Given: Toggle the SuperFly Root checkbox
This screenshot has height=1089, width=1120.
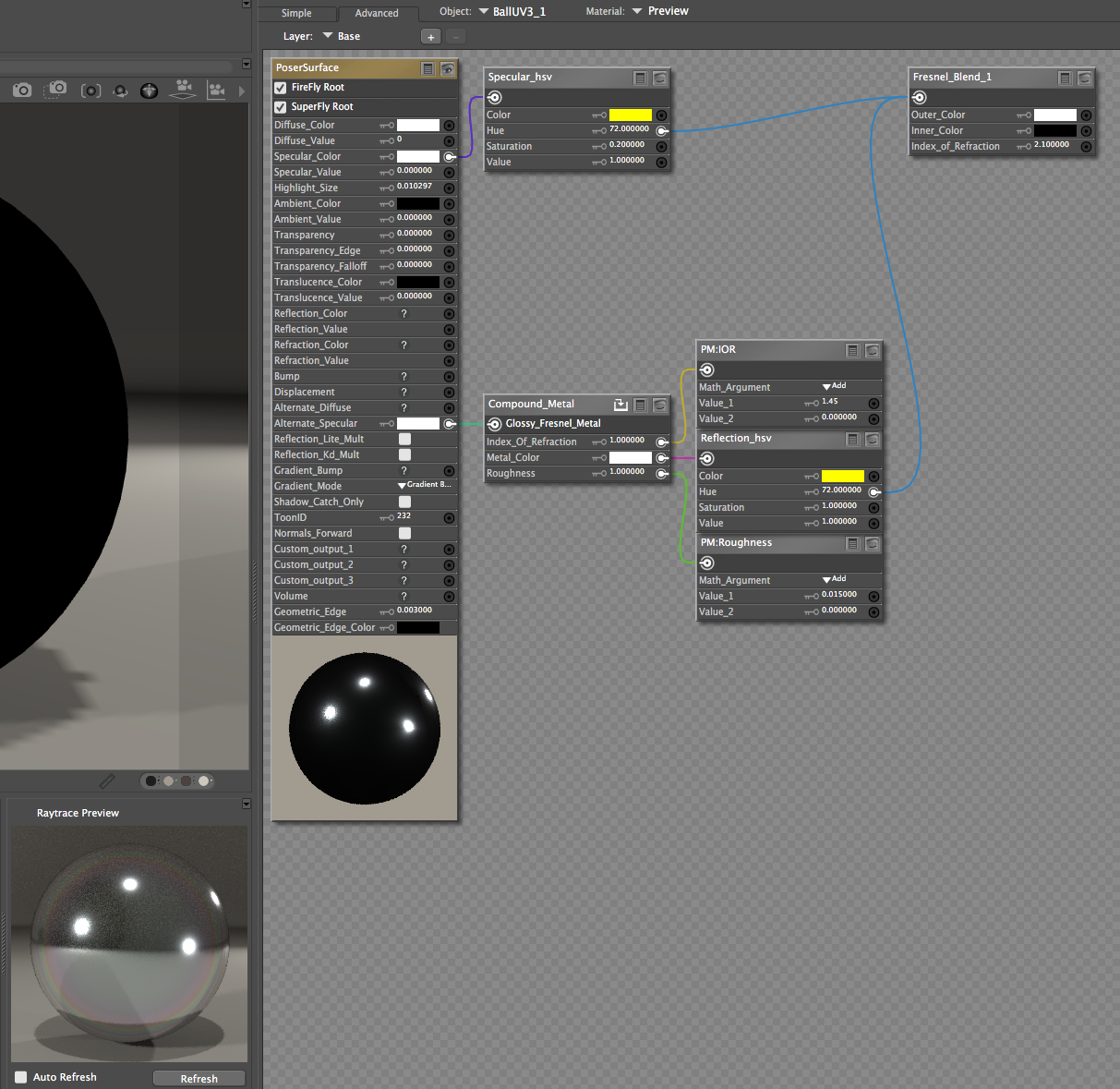Looking at the screenshot, I should [x=281, y=107].
